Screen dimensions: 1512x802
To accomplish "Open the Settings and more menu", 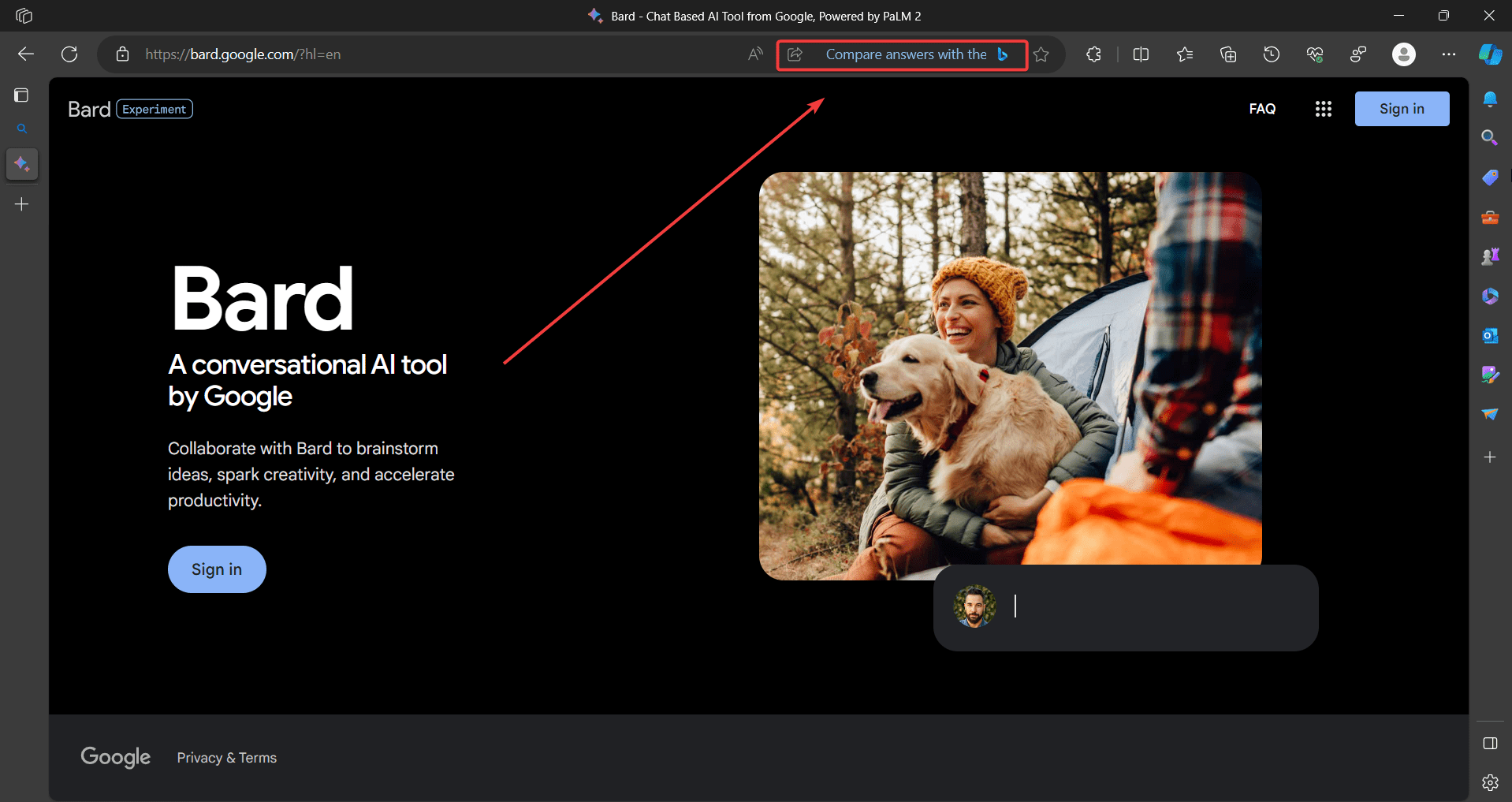I will [1451, 54].
